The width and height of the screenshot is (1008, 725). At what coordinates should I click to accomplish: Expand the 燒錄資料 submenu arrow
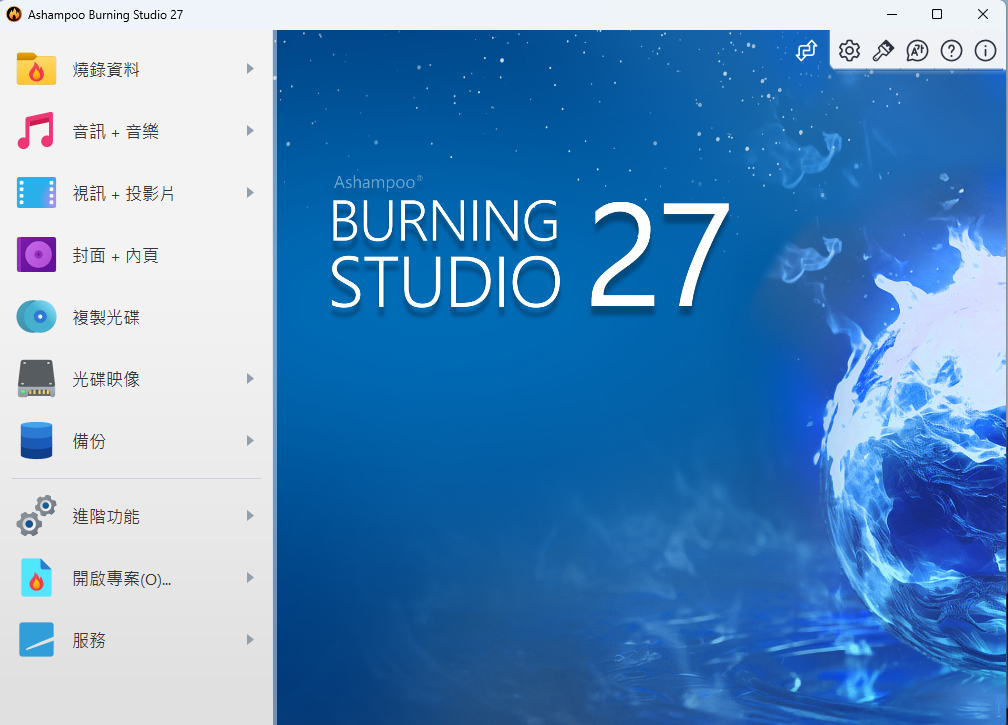(x=250, y=69)
